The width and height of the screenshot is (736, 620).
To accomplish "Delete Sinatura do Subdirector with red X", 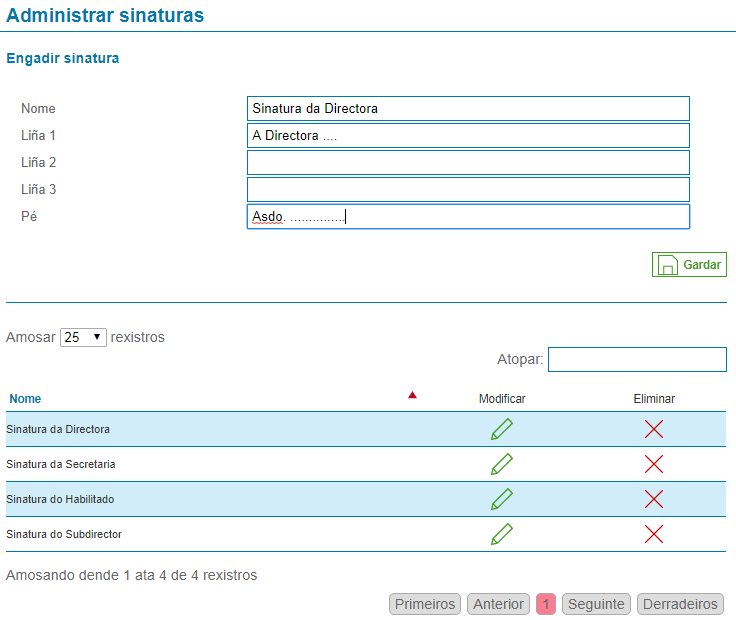I will [654, 534].
